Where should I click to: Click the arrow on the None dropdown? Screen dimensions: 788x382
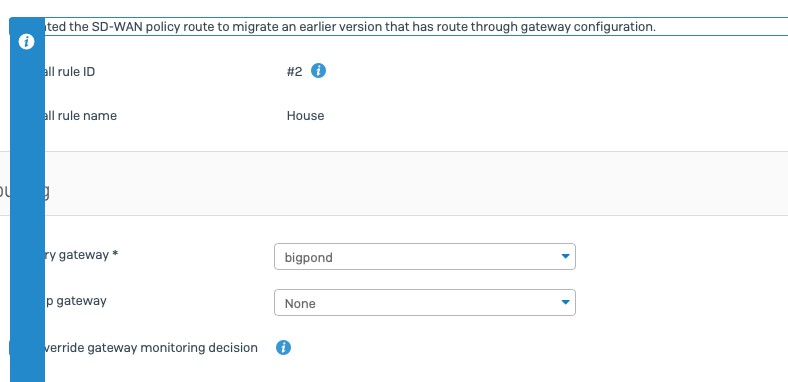pyautogui.click(x=565, y=302)
